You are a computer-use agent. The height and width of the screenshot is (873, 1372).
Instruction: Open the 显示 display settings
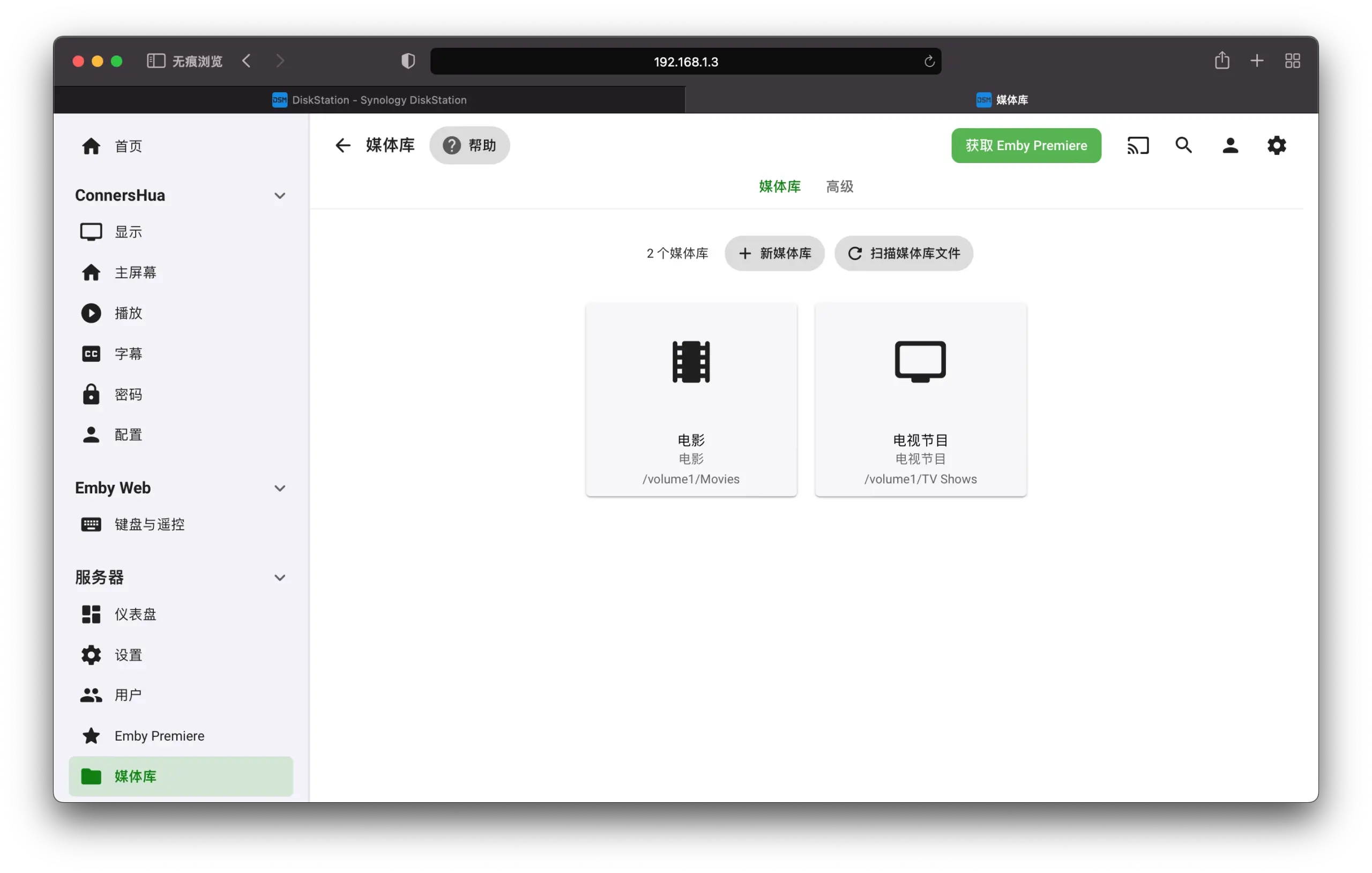[181, 232]
